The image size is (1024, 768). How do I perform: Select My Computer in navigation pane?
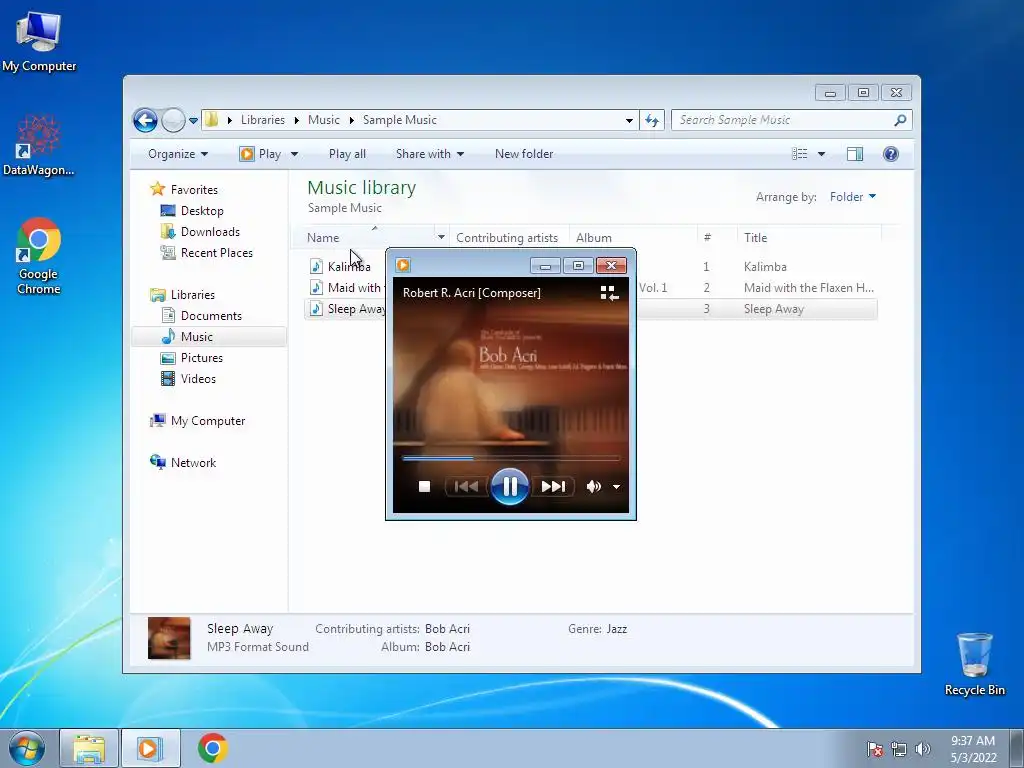coord(208,421)
